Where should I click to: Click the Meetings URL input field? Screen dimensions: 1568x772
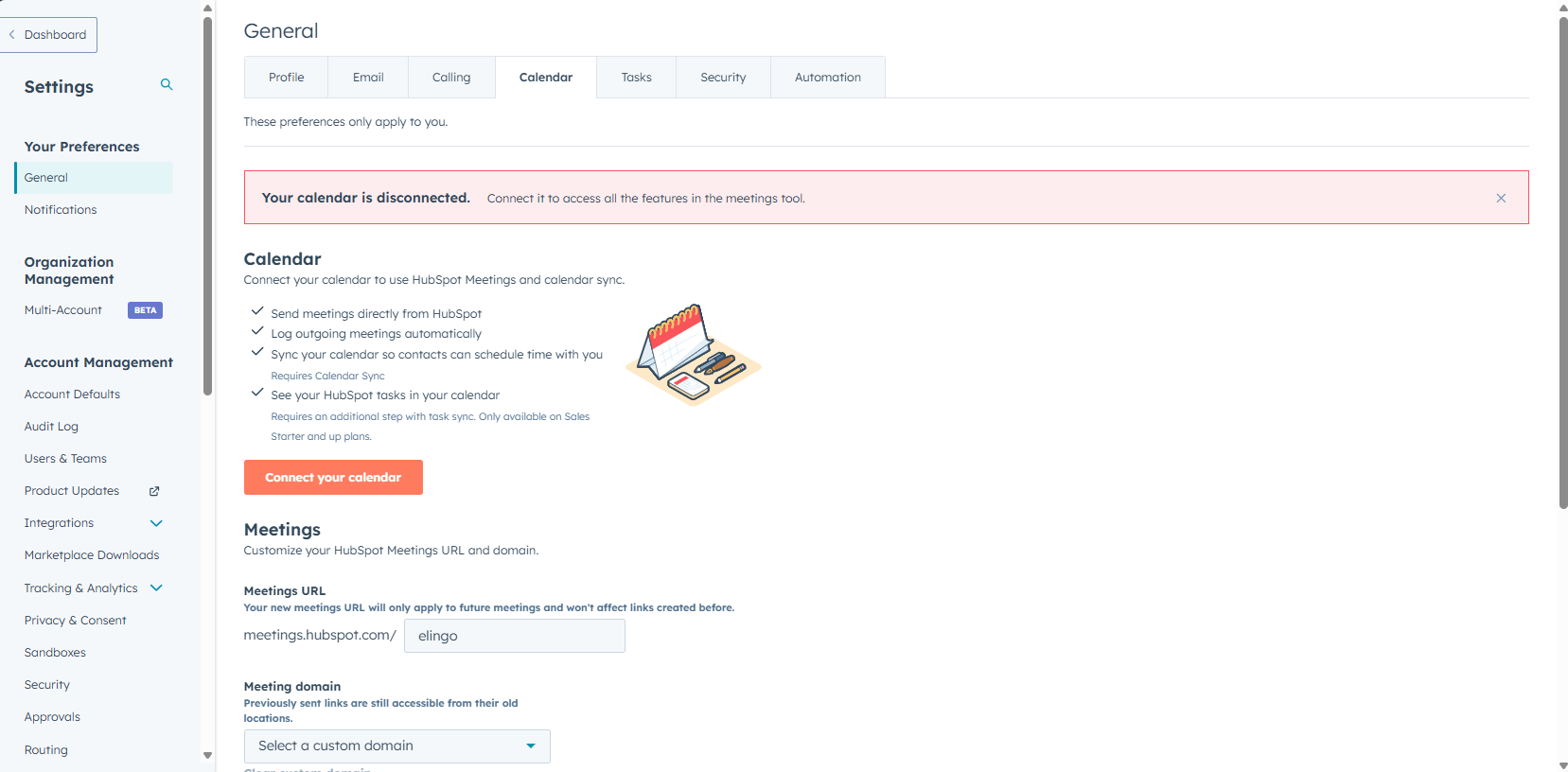click(x=514, y=636)
